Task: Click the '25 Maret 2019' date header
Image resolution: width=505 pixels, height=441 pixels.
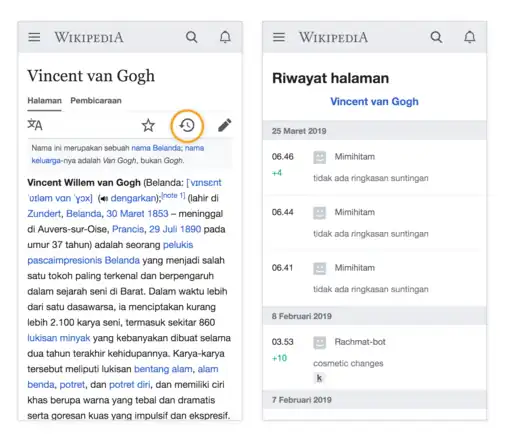Action: [374, 131]
